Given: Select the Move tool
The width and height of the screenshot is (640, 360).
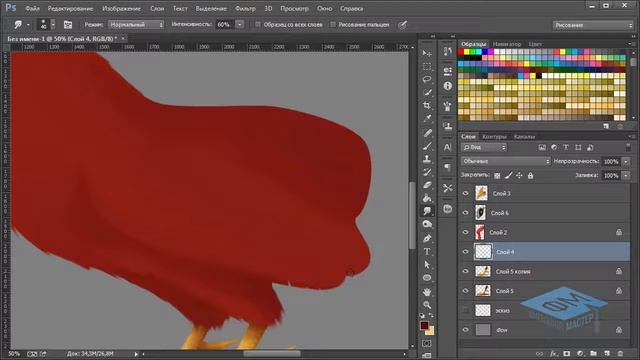Looking at the screenshot, I should click(x=427, y=53).
